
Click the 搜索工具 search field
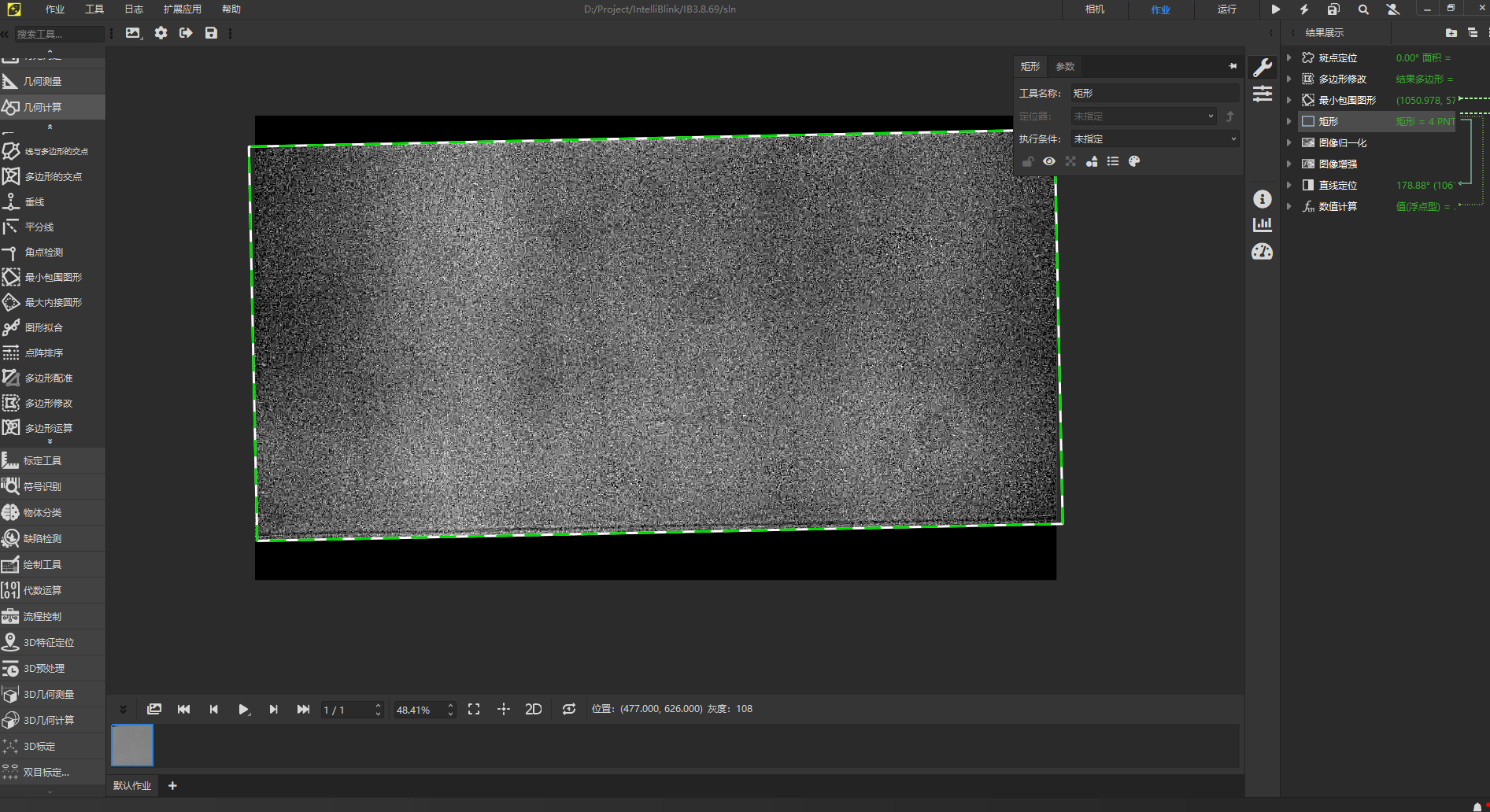(59, 34)
